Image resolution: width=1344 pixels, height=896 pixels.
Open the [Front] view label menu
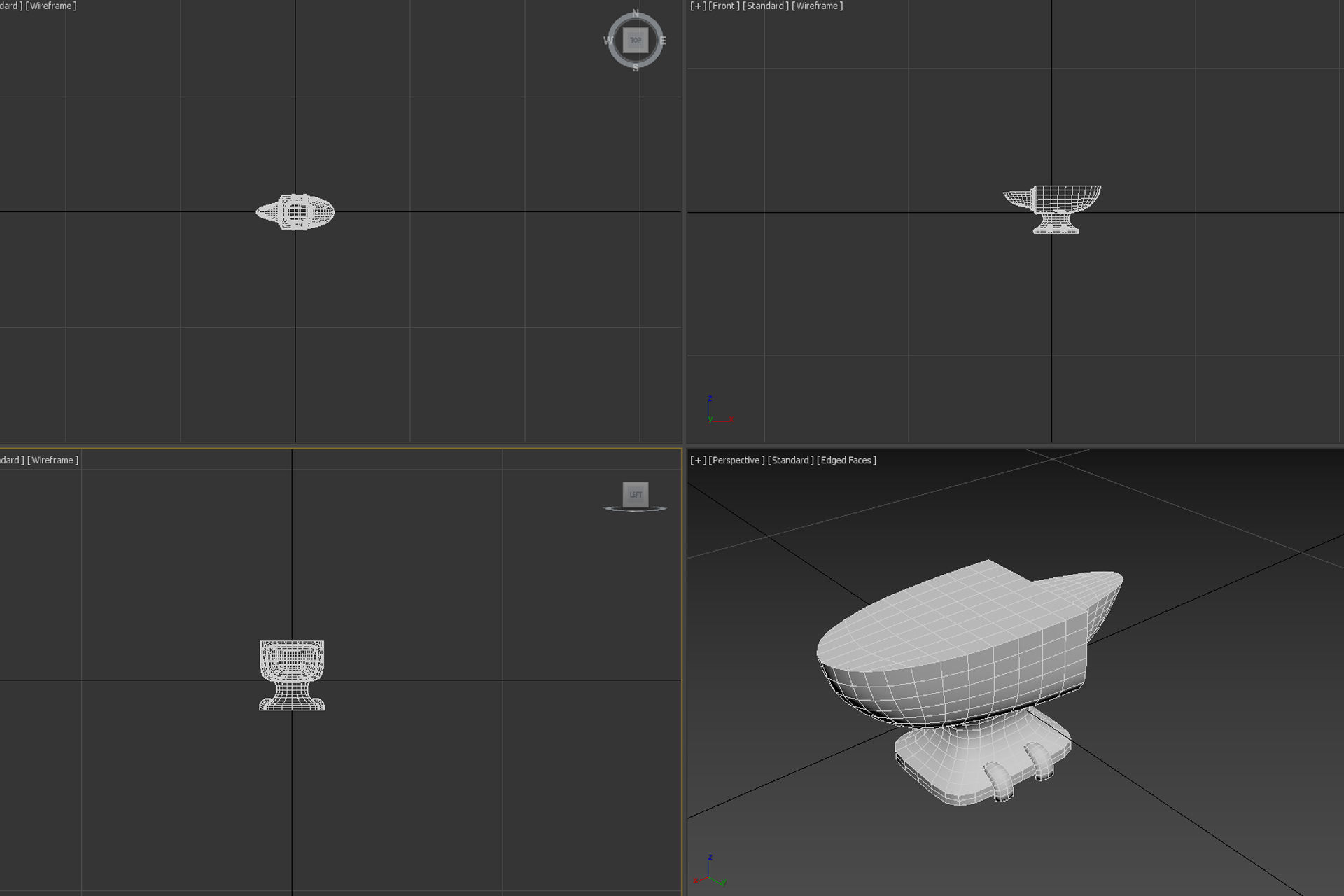pos(724,6)
